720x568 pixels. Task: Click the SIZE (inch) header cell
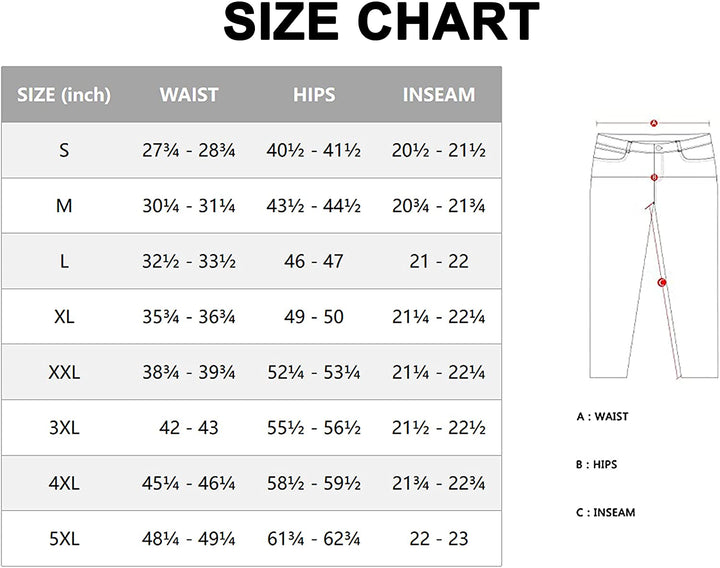point(64,95)
